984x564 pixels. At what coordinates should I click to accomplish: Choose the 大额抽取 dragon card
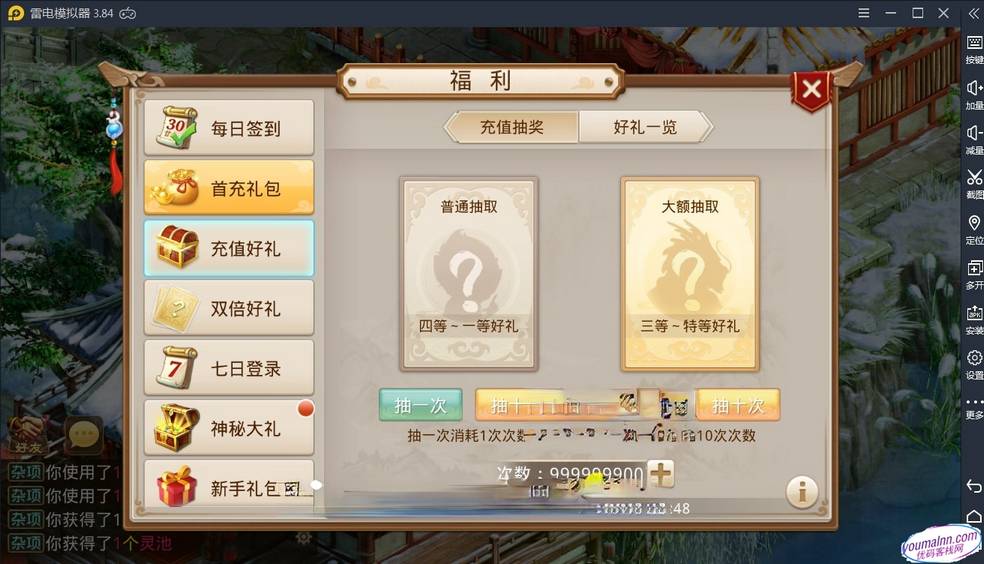690,274
